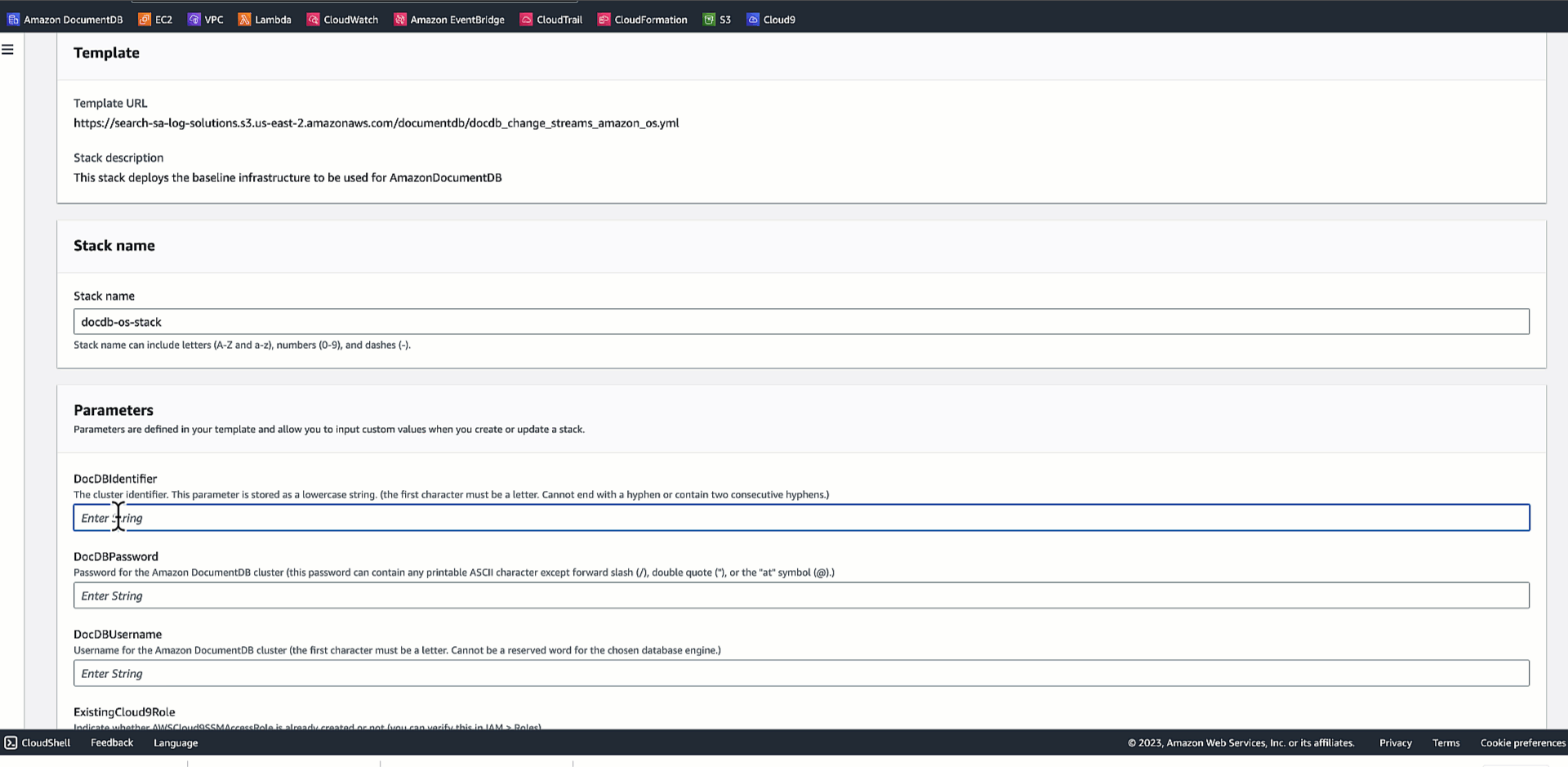This screenshot has height=767, width=1568.
Task: Open the Privacy page
Action: tap(1395, 742)
